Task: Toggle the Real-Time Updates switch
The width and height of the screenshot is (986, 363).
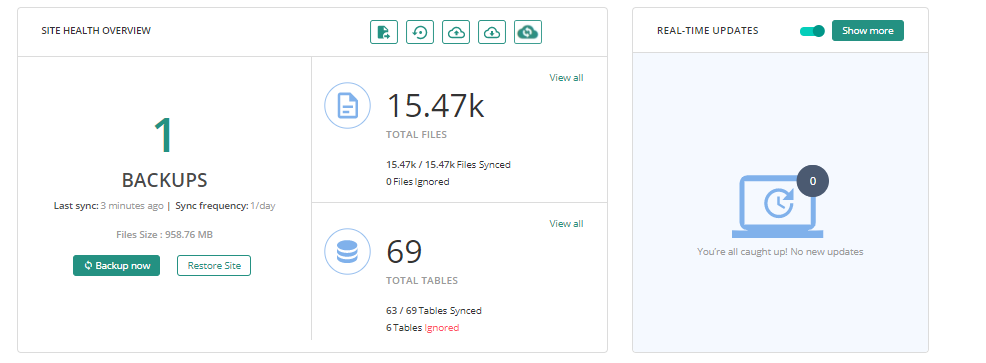Action: 812,31
